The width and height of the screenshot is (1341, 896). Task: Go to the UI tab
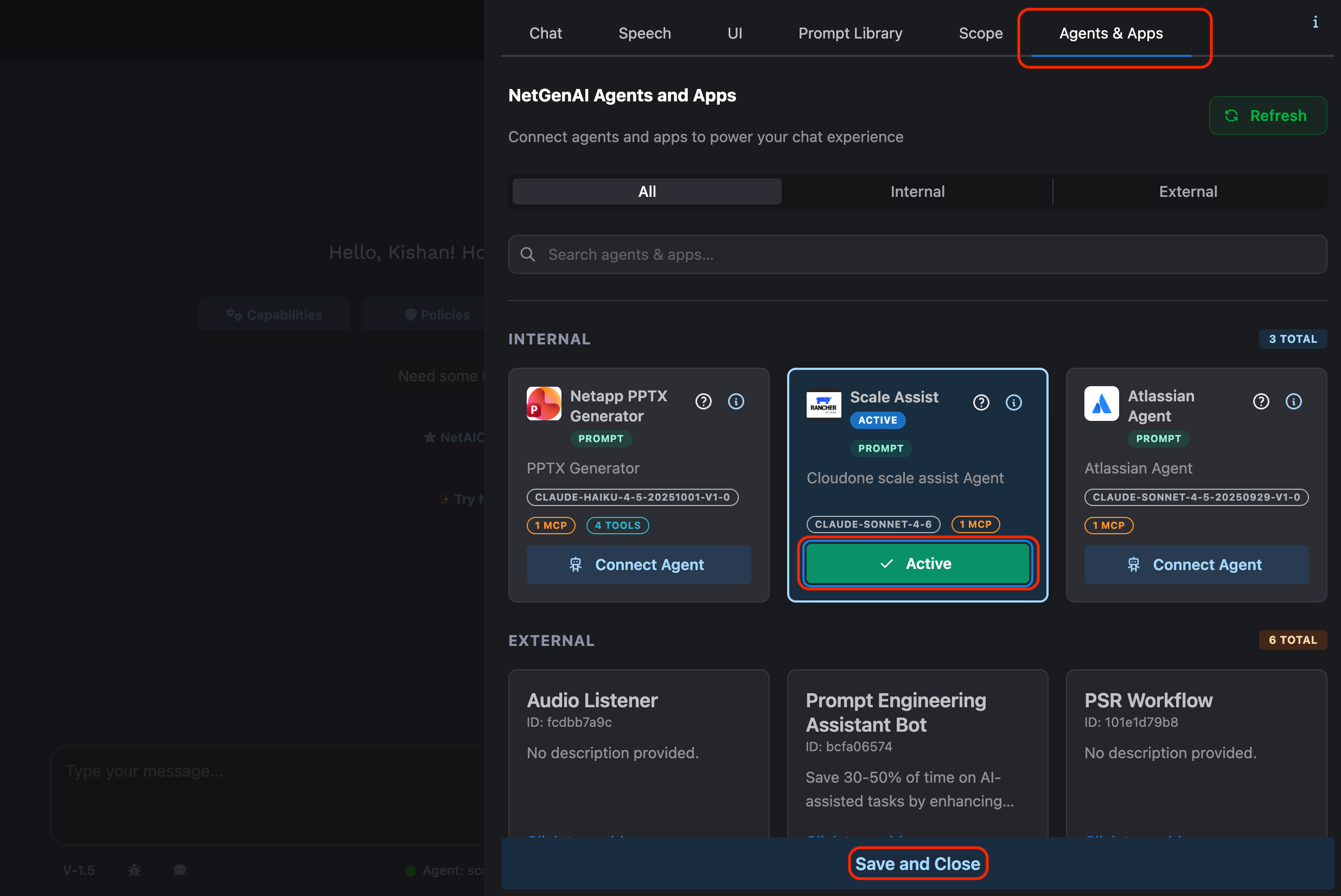coord(735,33)
